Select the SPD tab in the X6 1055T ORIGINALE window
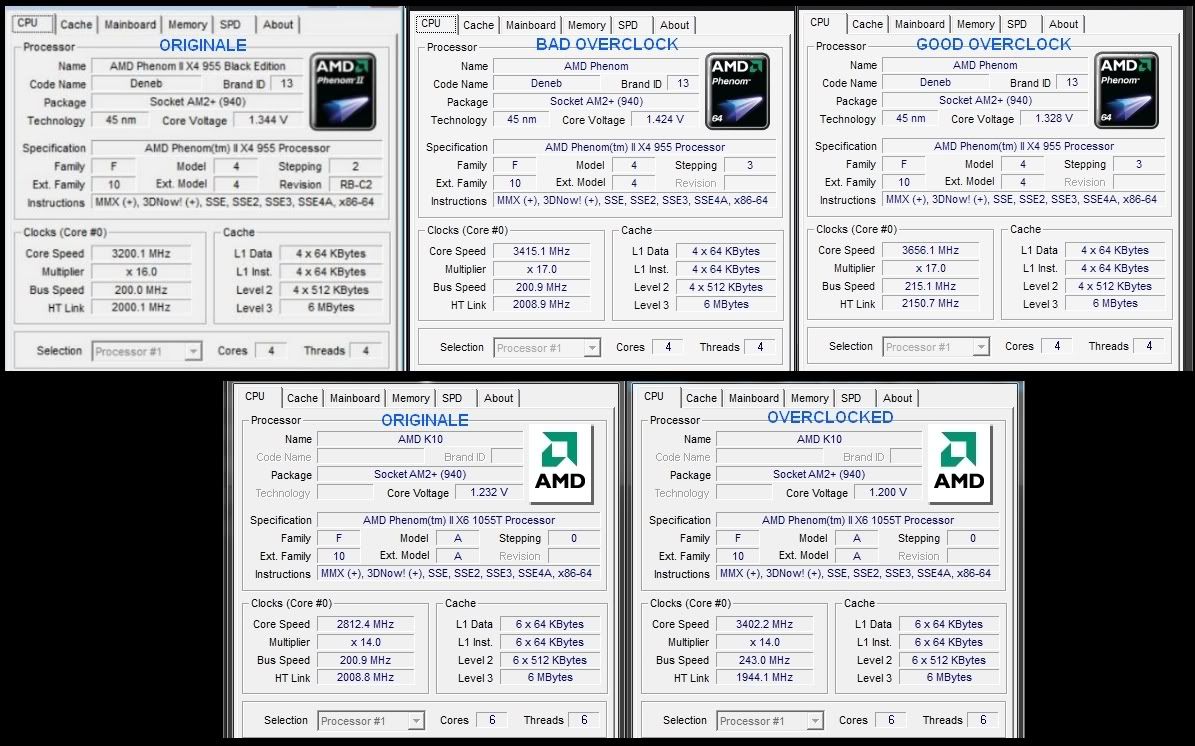Screen dimensions: 1195x746 (452, 398)
